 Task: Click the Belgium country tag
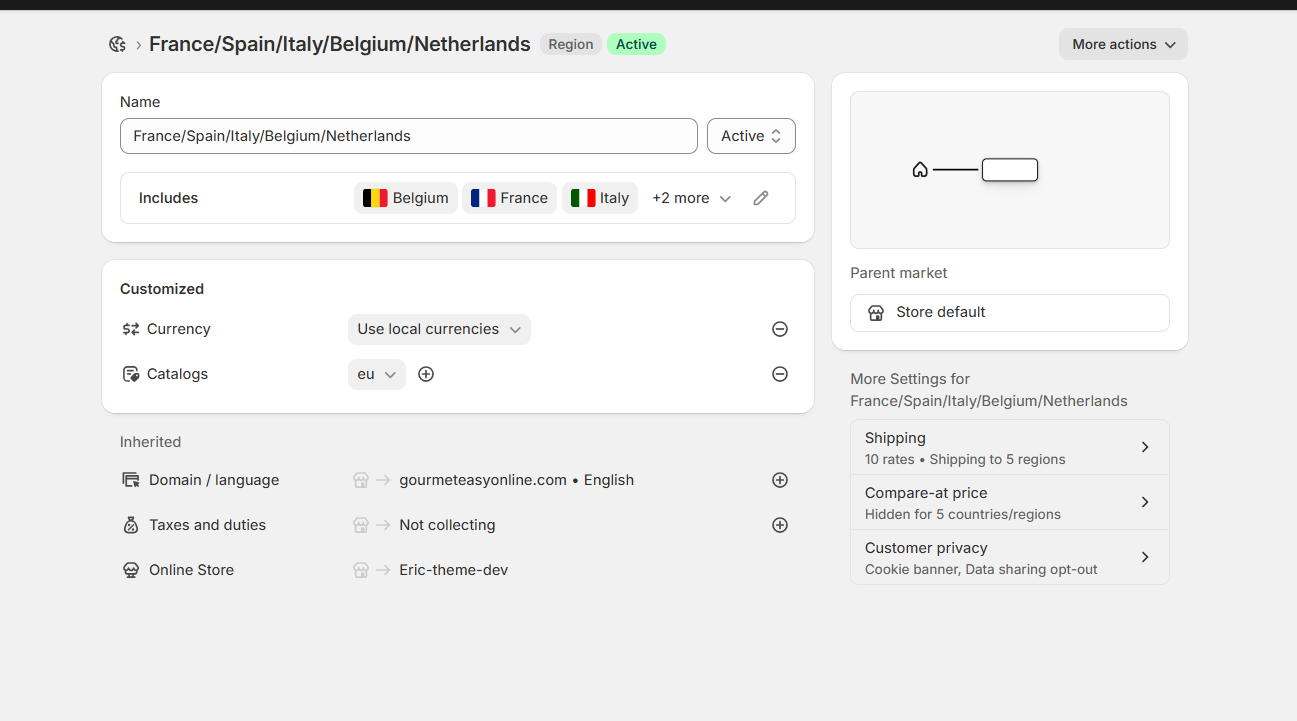pos(406,198)
